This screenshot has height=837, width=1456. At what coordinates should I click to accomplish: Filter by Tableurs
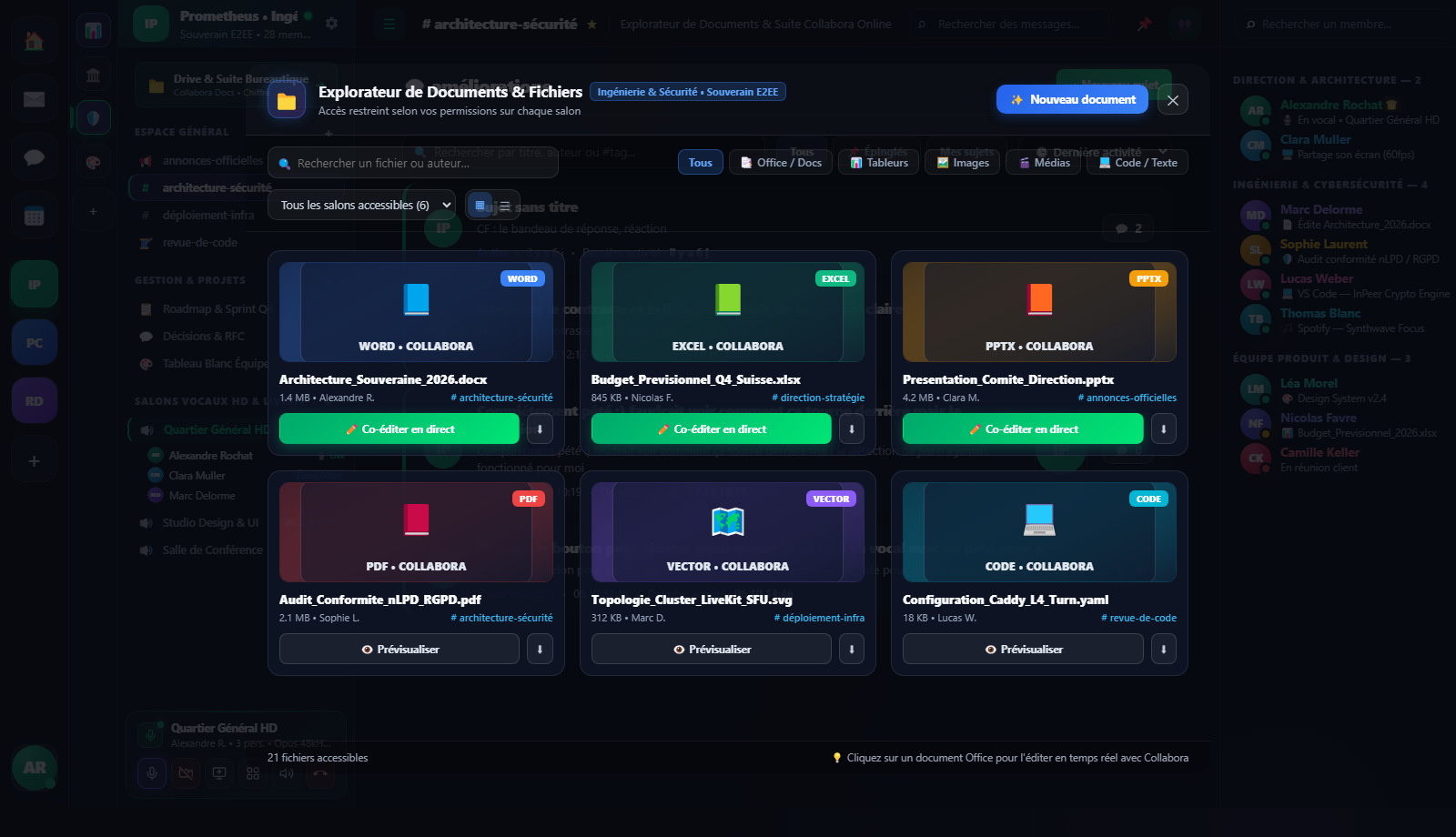coord(879,163)
